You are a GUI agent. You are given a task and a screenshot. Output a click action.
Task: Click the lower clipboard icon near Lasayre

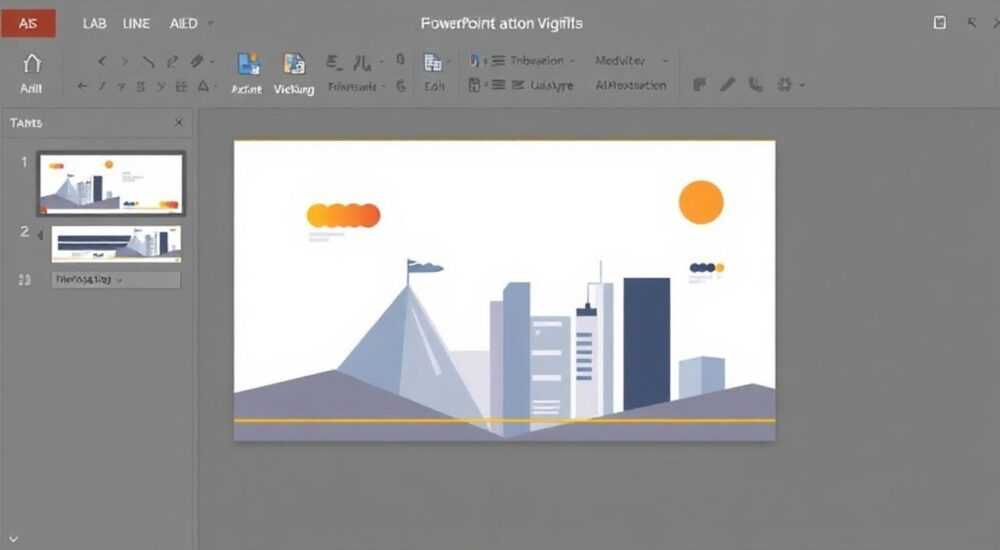(x=474, y=85)
